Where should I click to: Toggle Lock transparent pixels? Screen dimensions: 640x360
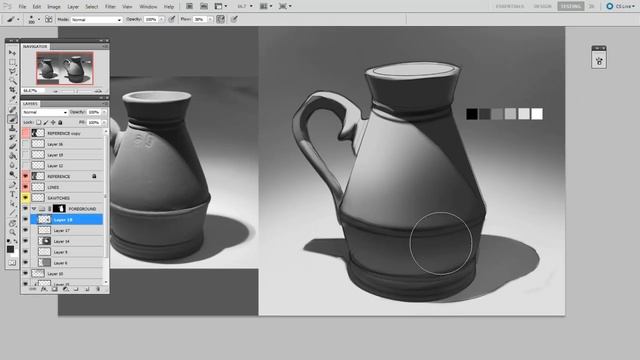point(38,122)
